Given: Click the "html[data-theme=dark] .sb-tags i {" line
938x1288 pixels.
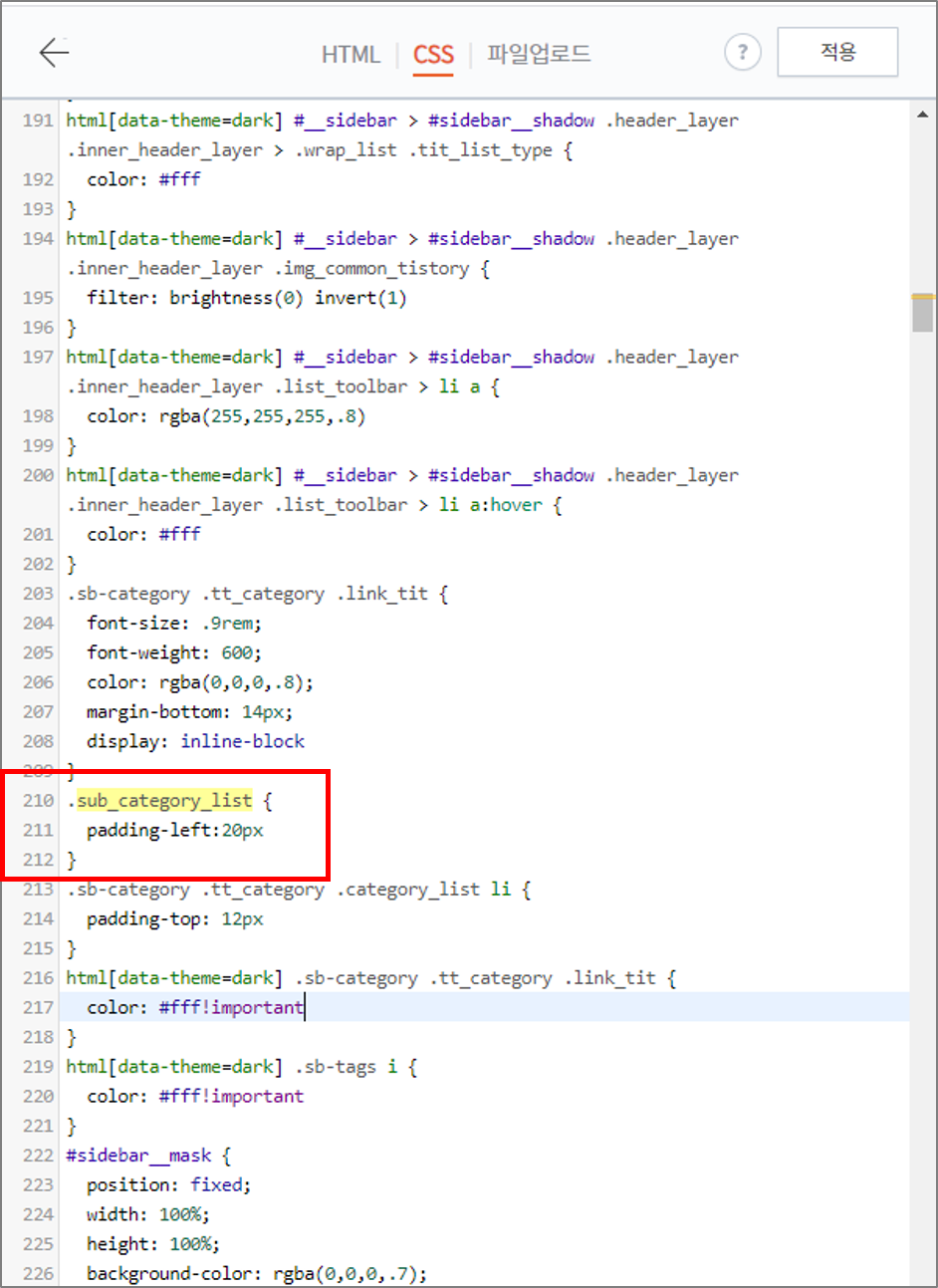Looking at the screenshot, I should (242, 1067).
